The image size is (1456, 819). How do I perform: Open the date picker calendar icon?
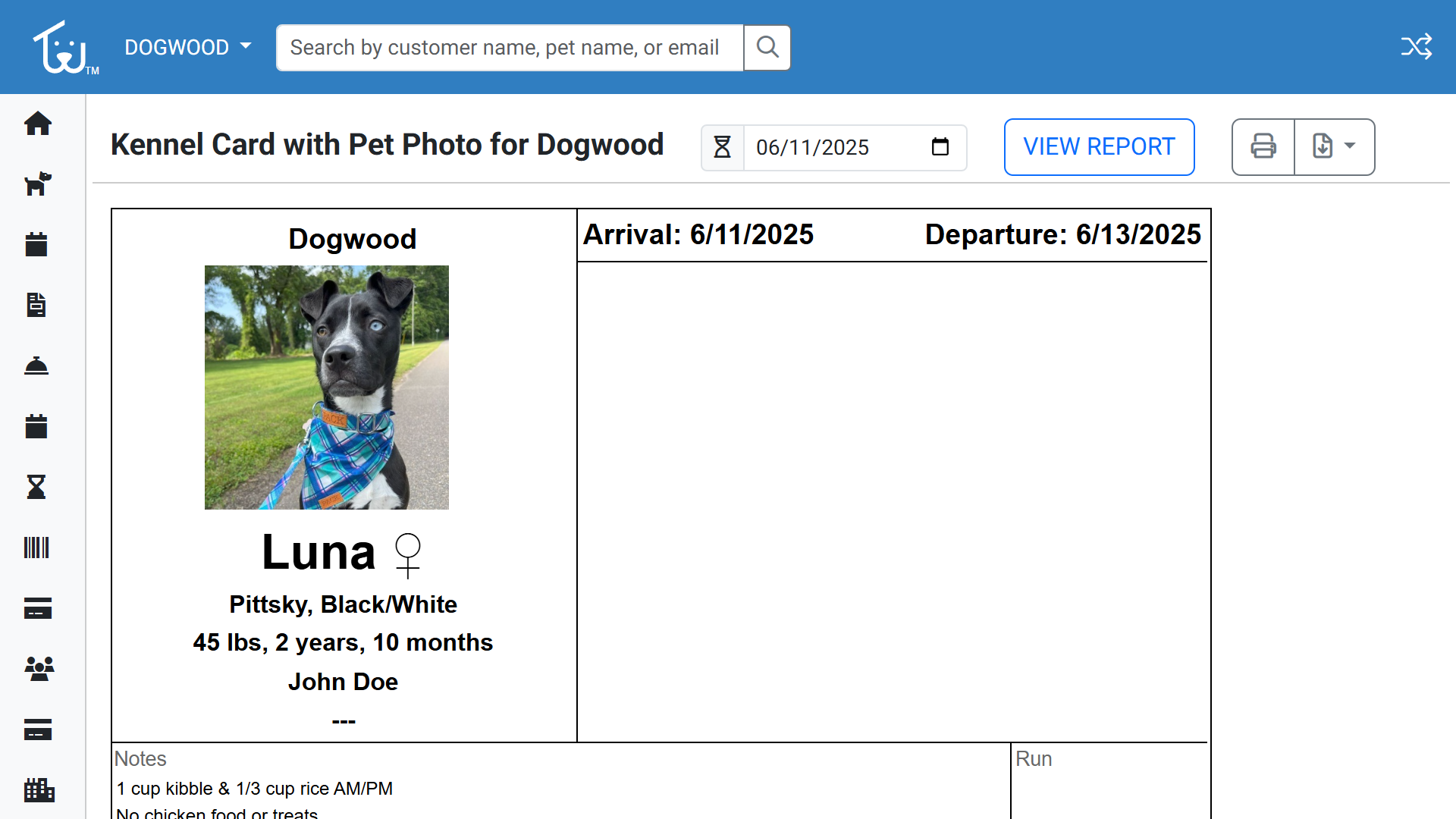click(940, 147)
